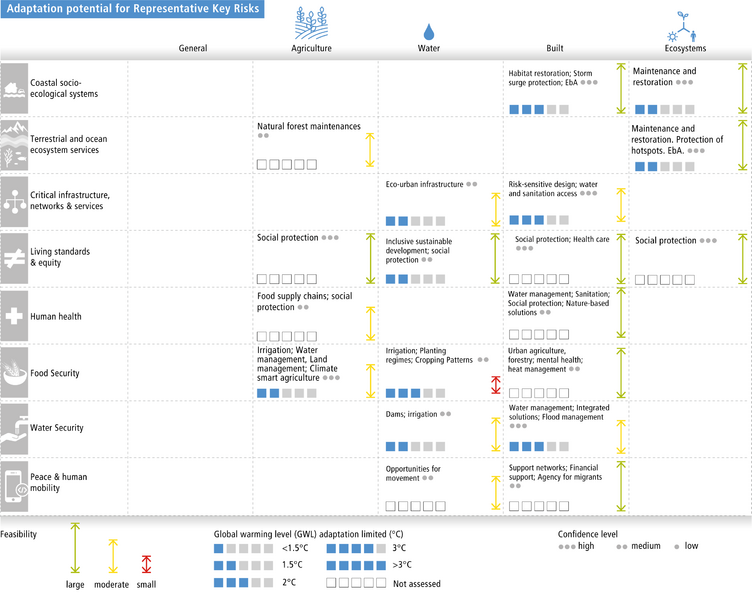Click the 2°C legend squares

coord(243,583)
